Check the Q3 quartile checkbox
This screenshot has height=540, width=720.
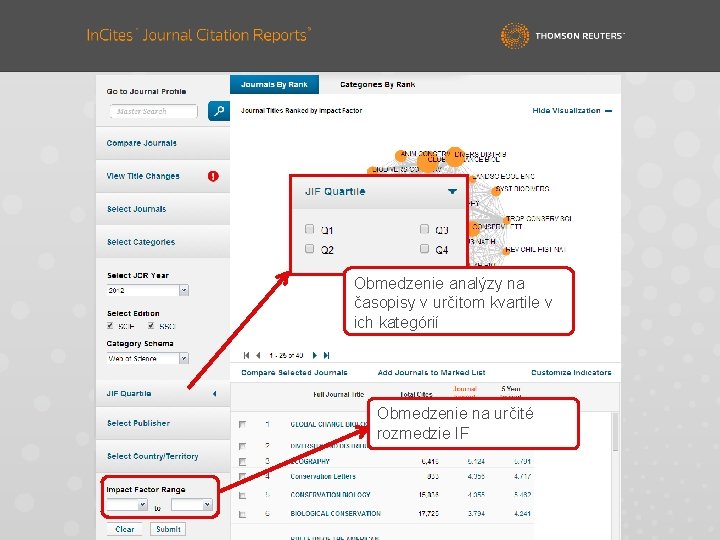pyautogui.click(x=424, y=229)
